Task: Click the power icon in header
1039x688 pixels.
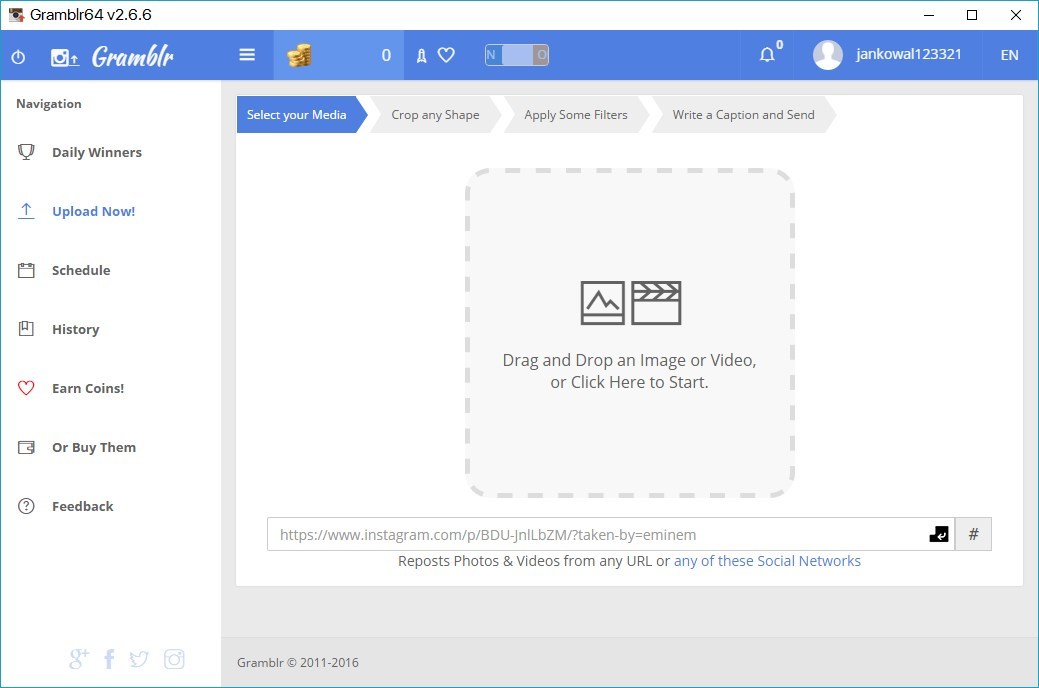Action: tap(19, 57)
